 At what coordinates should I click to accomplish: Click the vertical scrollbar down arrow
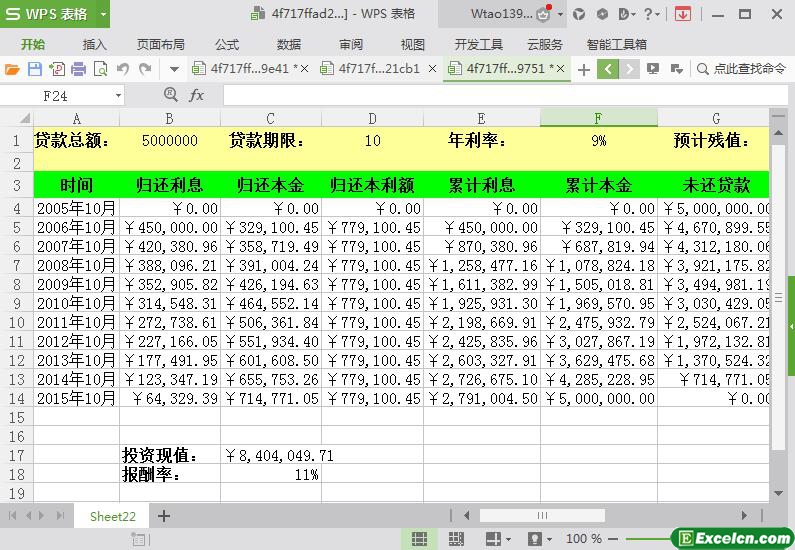tap(778, 492)
